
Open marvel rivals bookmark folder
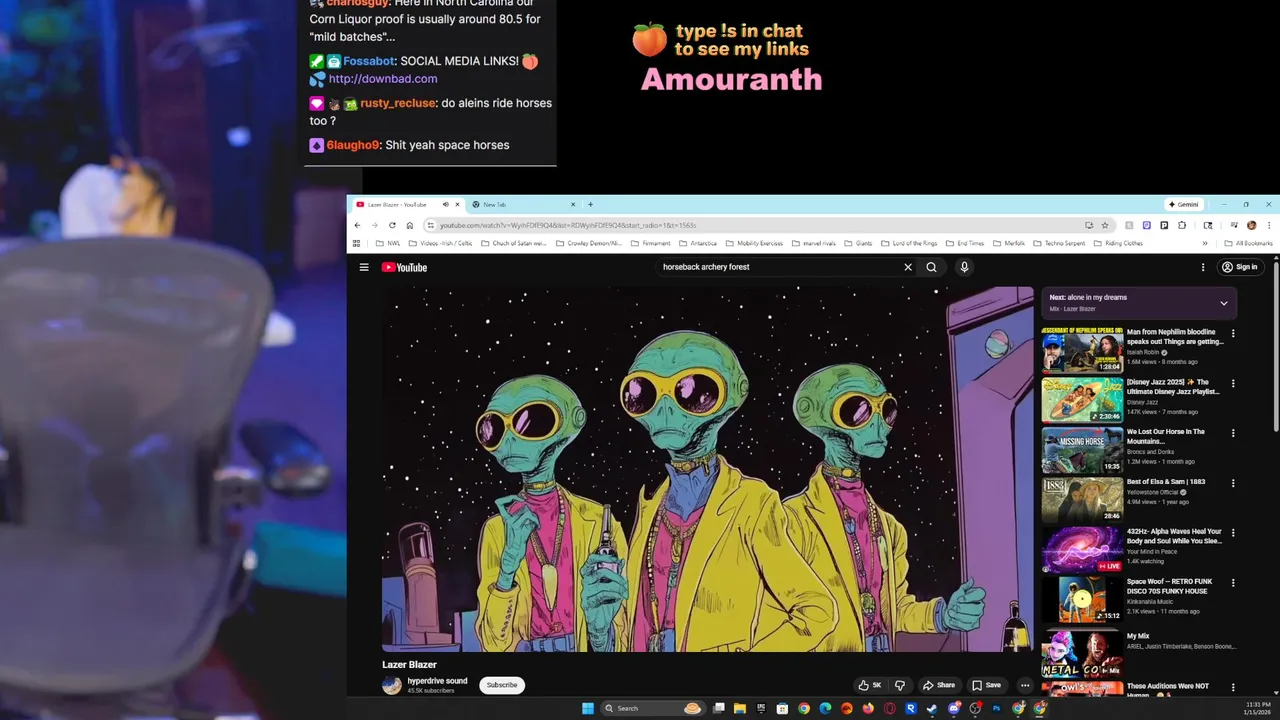pyautogui.click(x=813, y=243)
